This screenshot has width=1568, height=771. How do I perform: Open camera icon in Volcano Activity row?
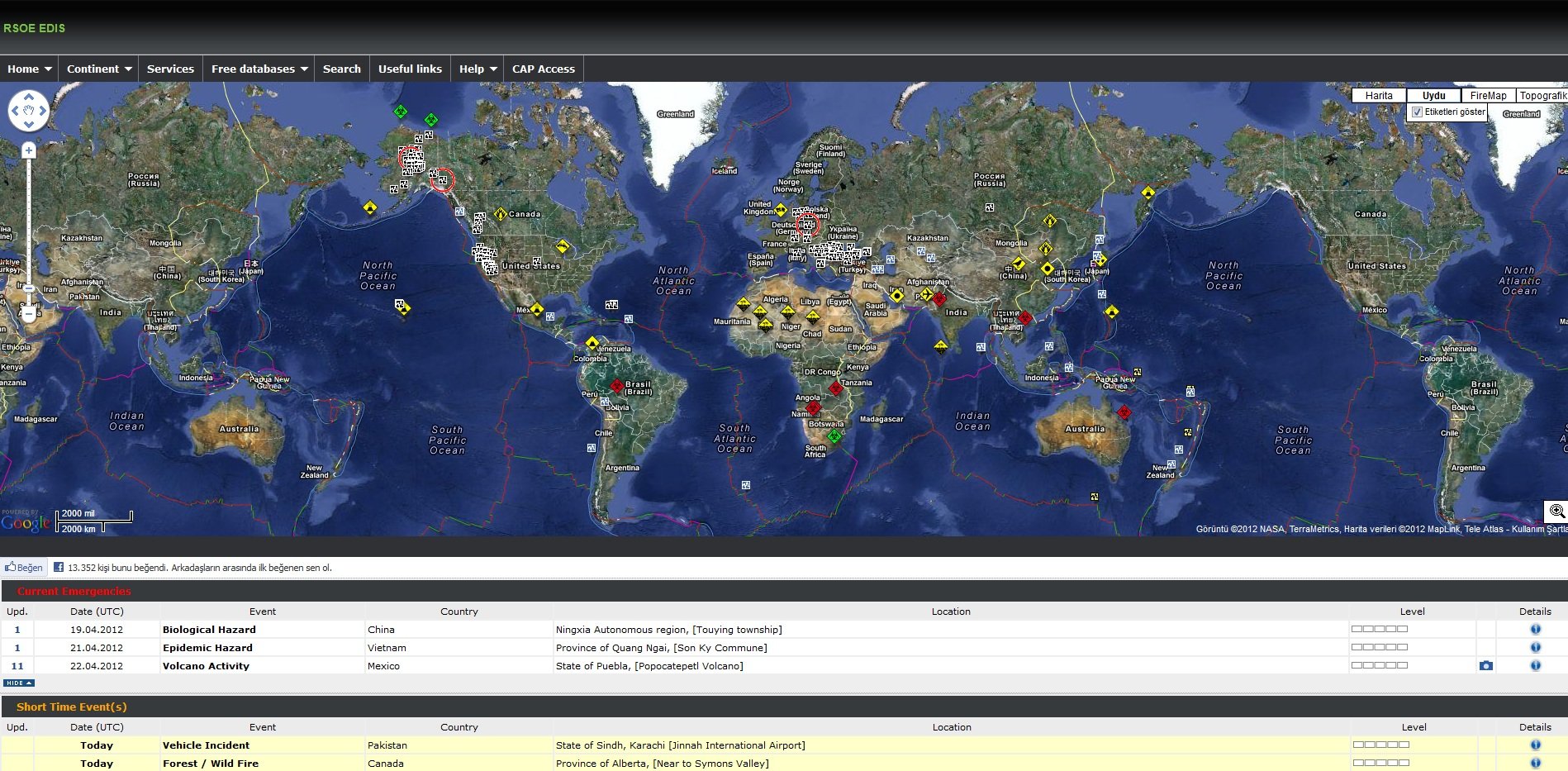pos(1486,665)
